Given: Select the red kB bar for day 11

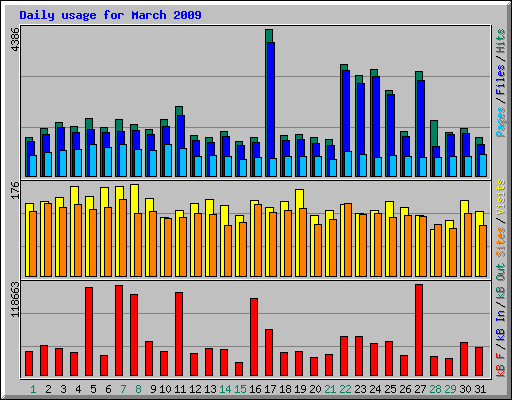Looking at the screenshot, I should pos(179,334).
